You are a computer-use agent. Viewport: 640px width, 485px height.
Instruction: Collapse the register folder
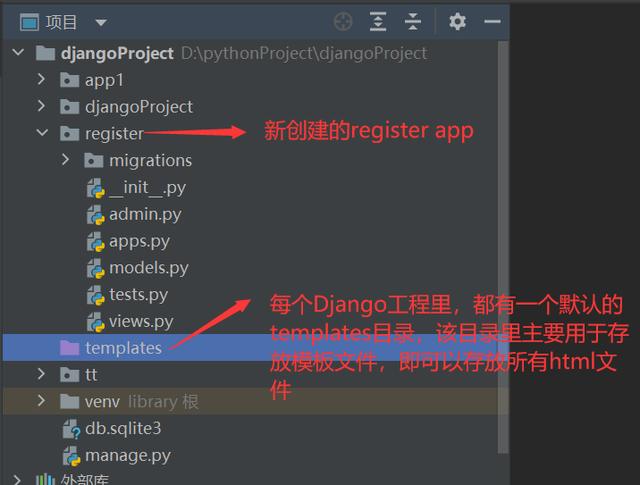pos(42,133)
